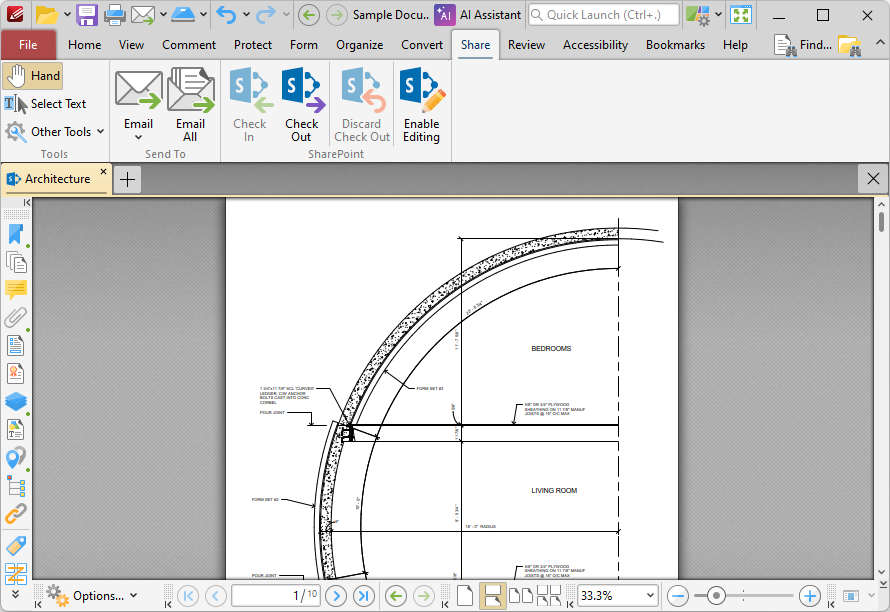Switch to the Bookmarks ribbon tab

675,45
